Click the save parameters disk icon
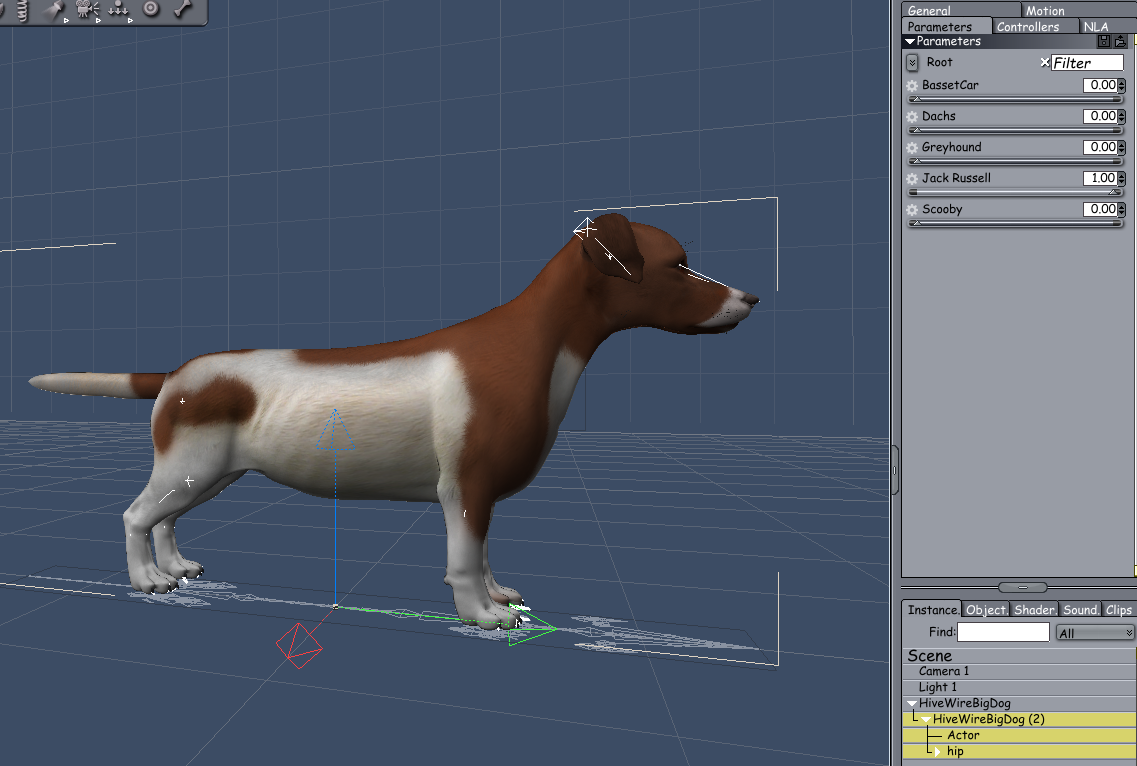 [x=1103, y=42]
